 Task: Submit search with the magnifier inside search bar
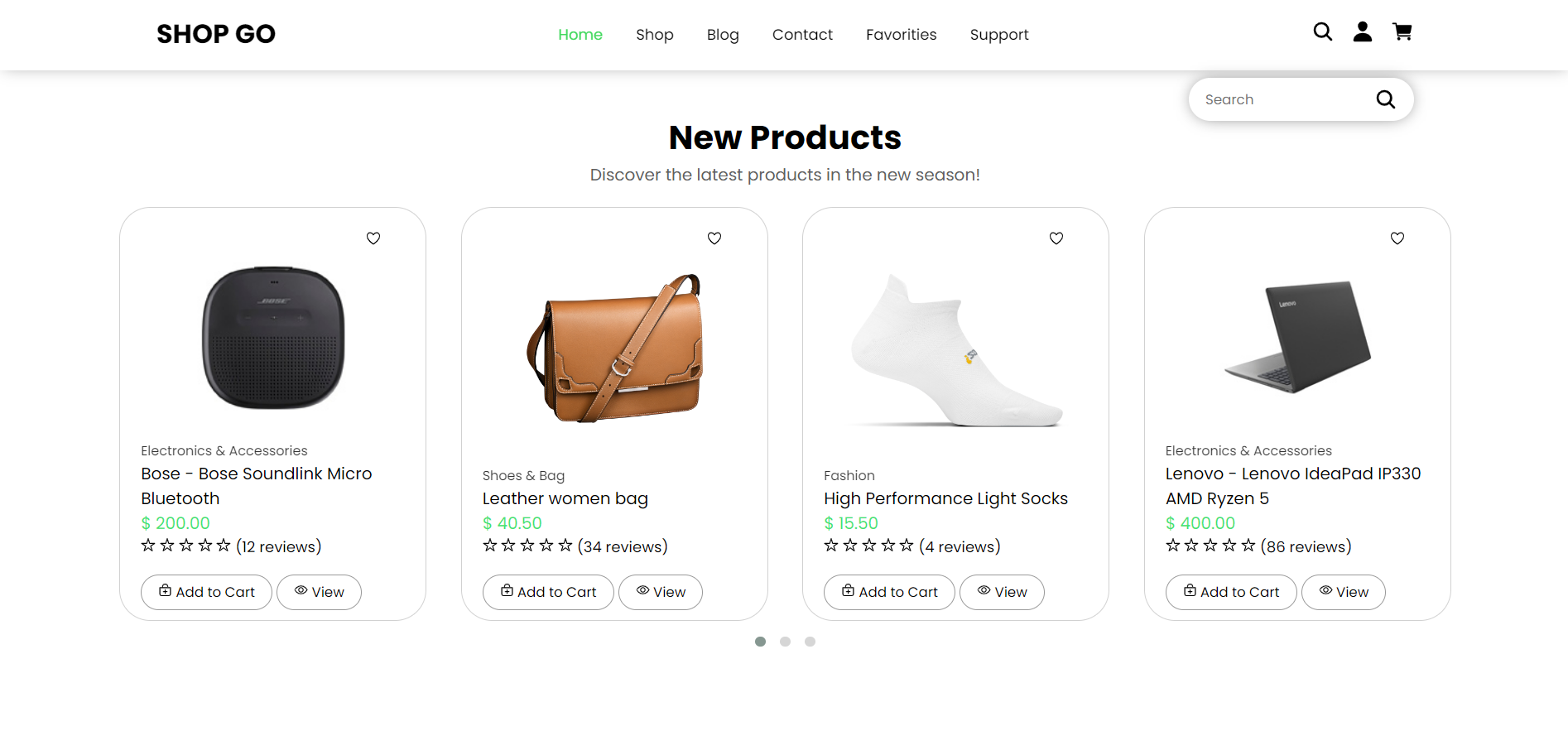click(1385, 99)
